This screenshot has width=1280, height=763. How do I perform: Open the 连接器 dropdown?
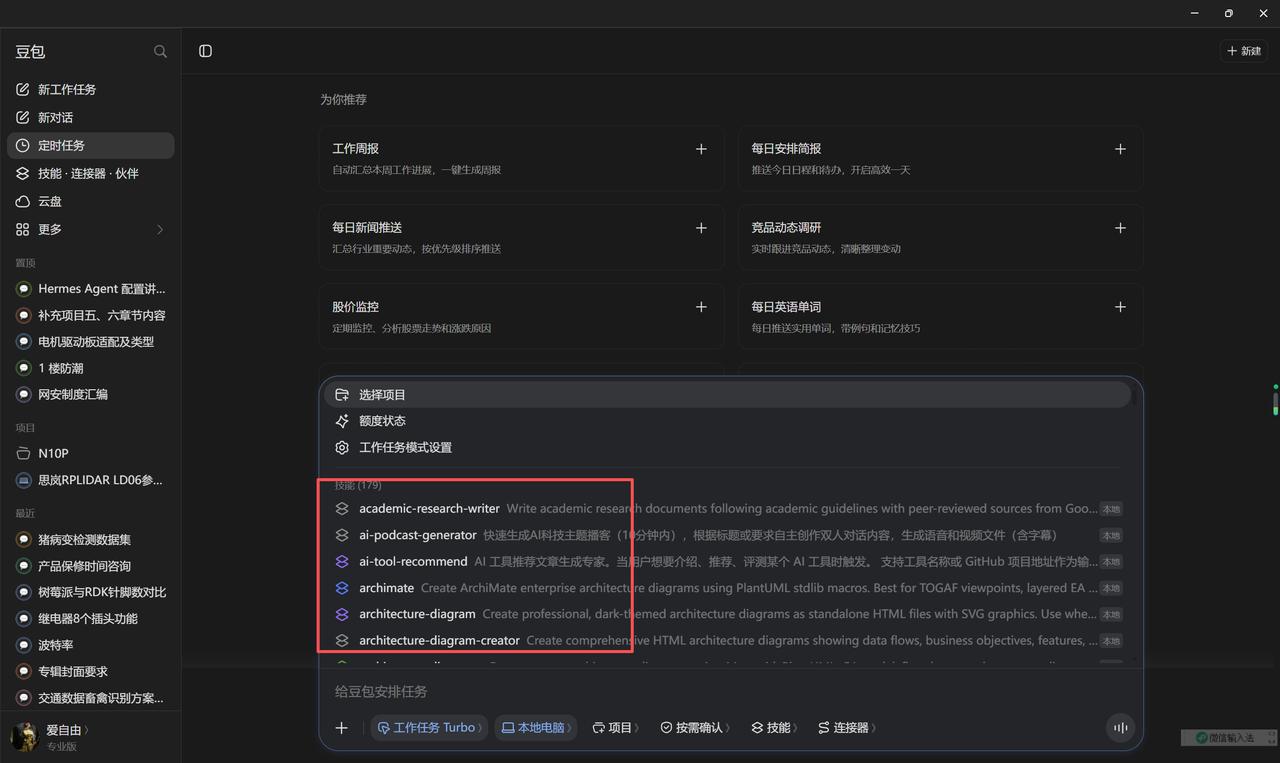click(846, 728)
